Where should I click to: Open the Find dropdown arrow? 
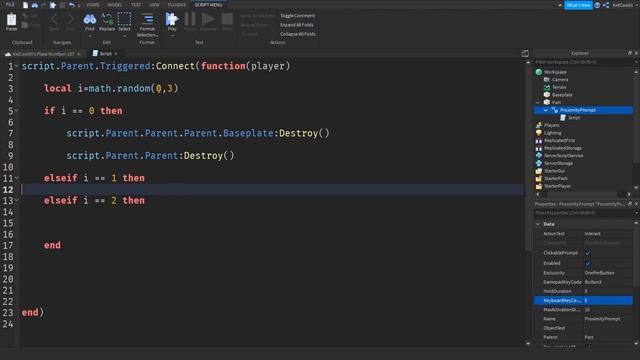click(90, 36)
